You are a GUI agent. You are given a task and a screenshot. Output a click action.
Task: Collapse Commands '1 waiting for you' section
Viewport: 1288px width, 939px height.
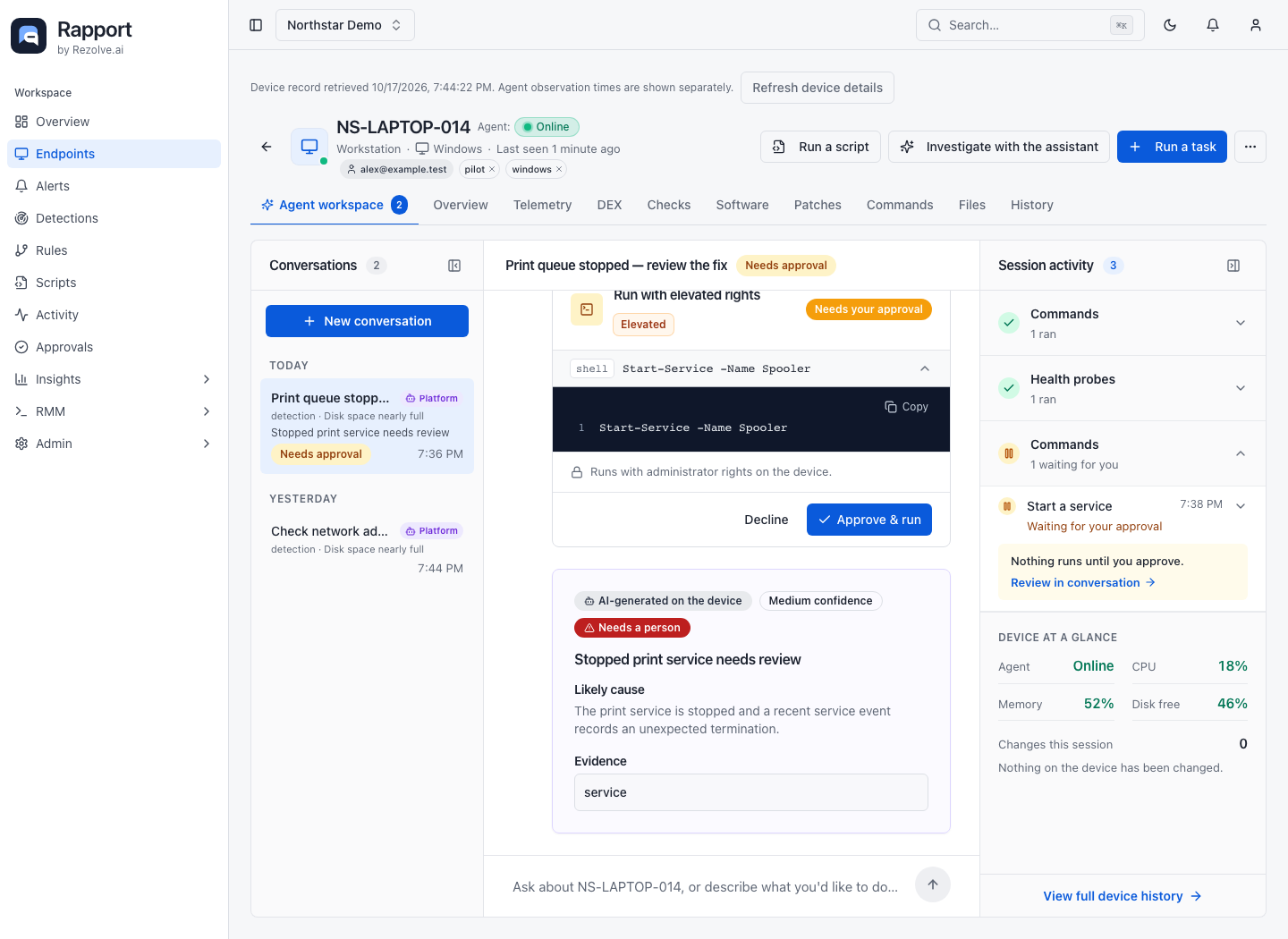(x=1241, y=453)
